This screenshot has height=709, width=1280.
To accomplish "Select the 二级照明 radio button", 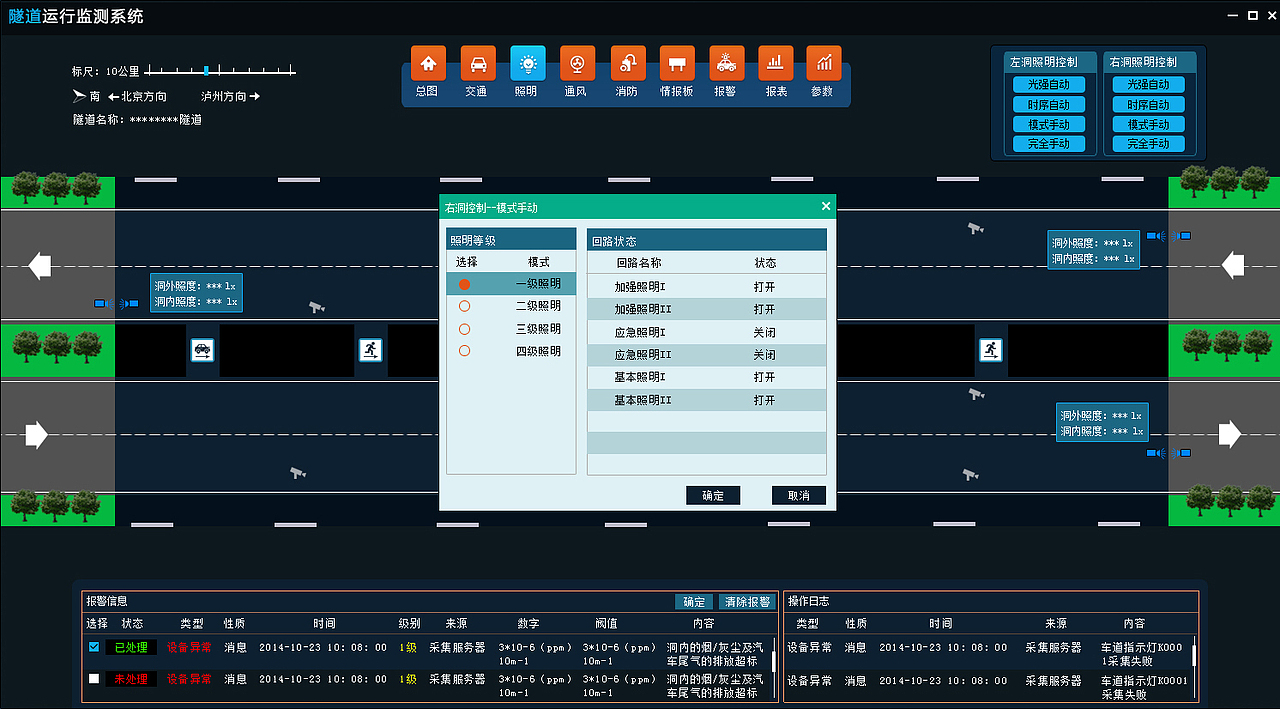I will point(464,306).
